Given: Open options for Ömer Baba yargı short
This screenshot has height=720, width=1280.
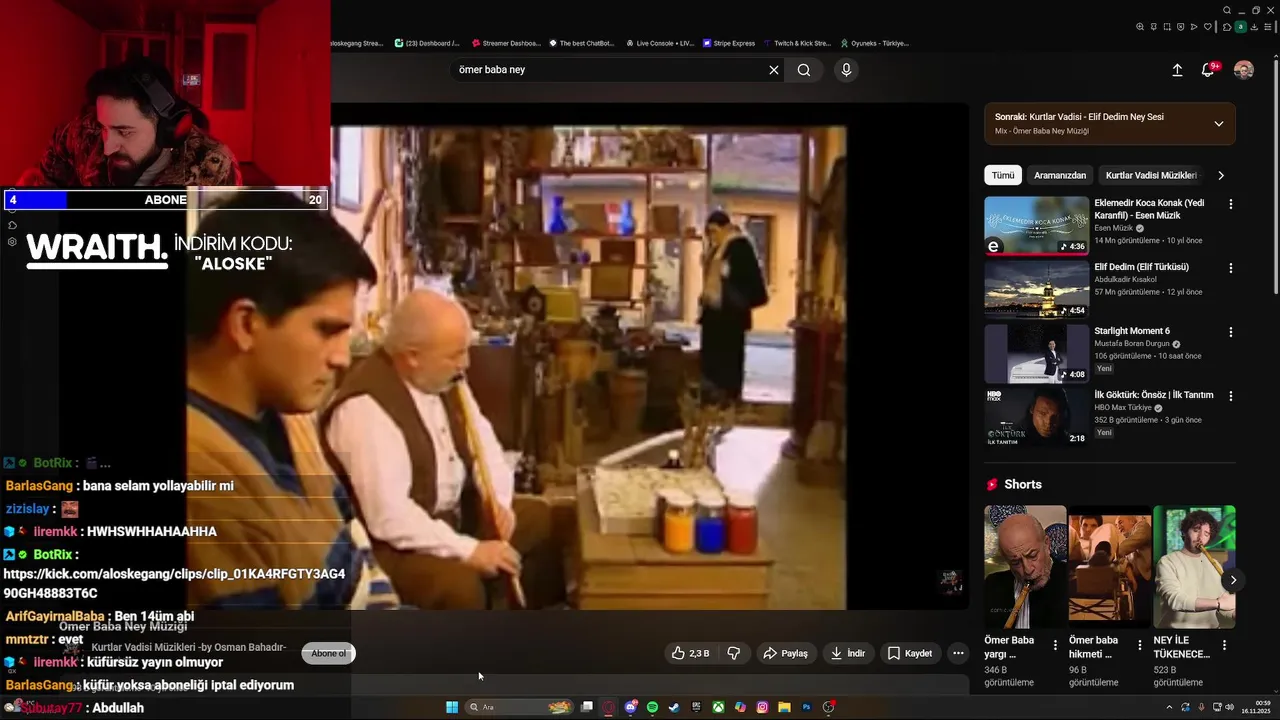Looking at the screenshot, I should click(1055, 646).
